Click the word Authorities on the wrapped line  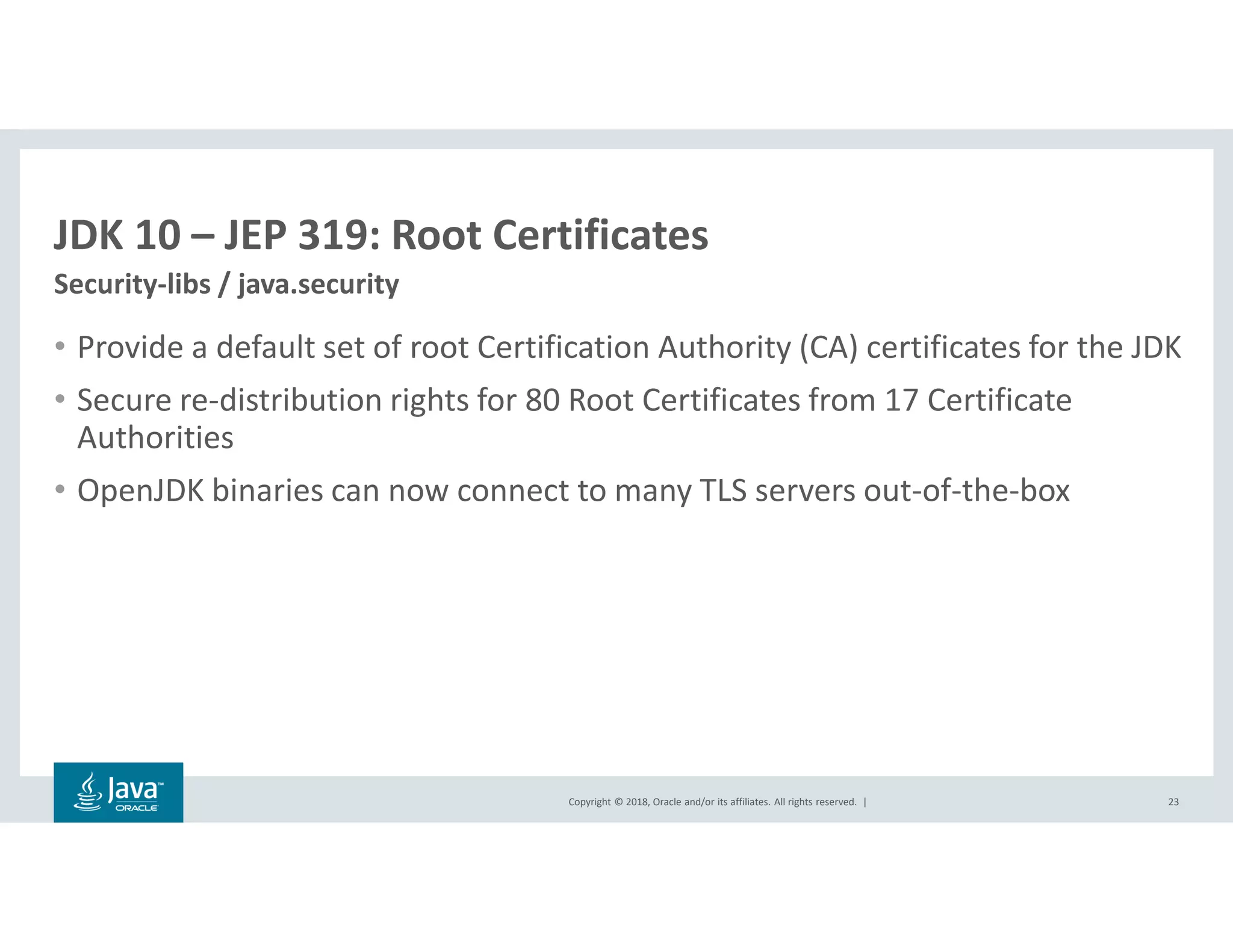point(155,438)
